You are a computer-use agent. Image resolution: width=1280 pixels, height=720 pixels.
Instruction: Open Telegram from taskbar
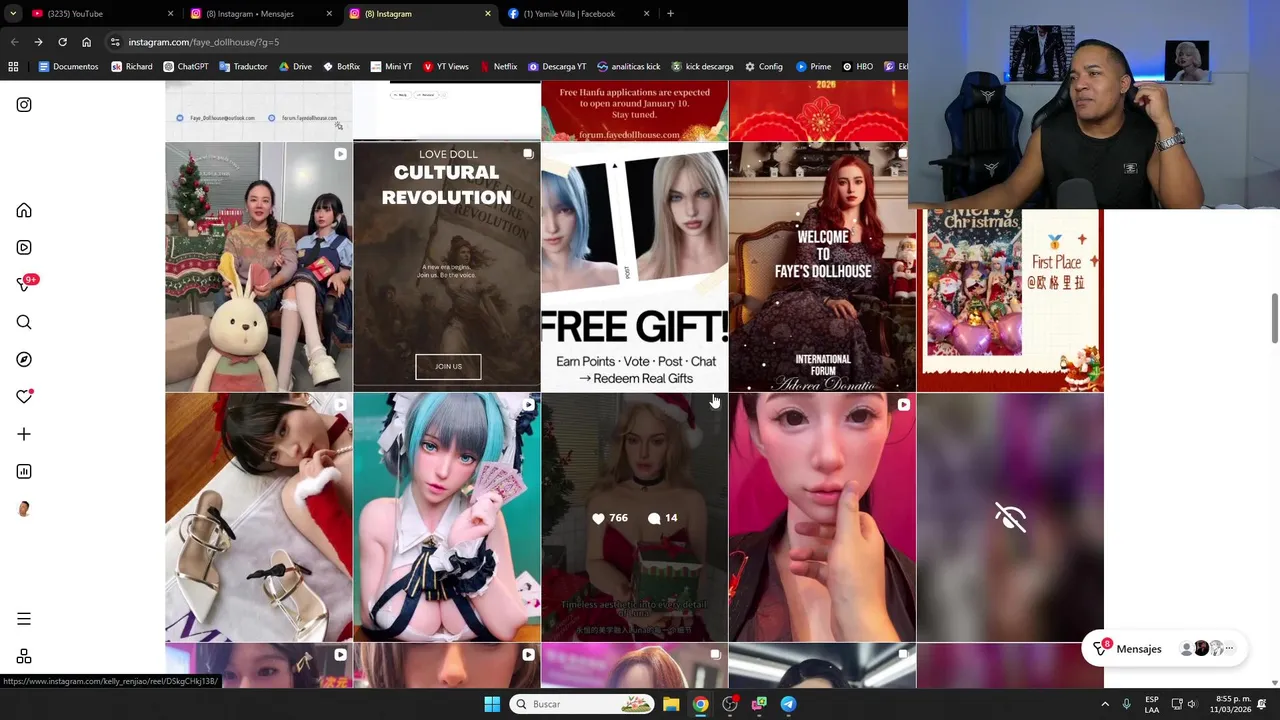tap(788, 704)
